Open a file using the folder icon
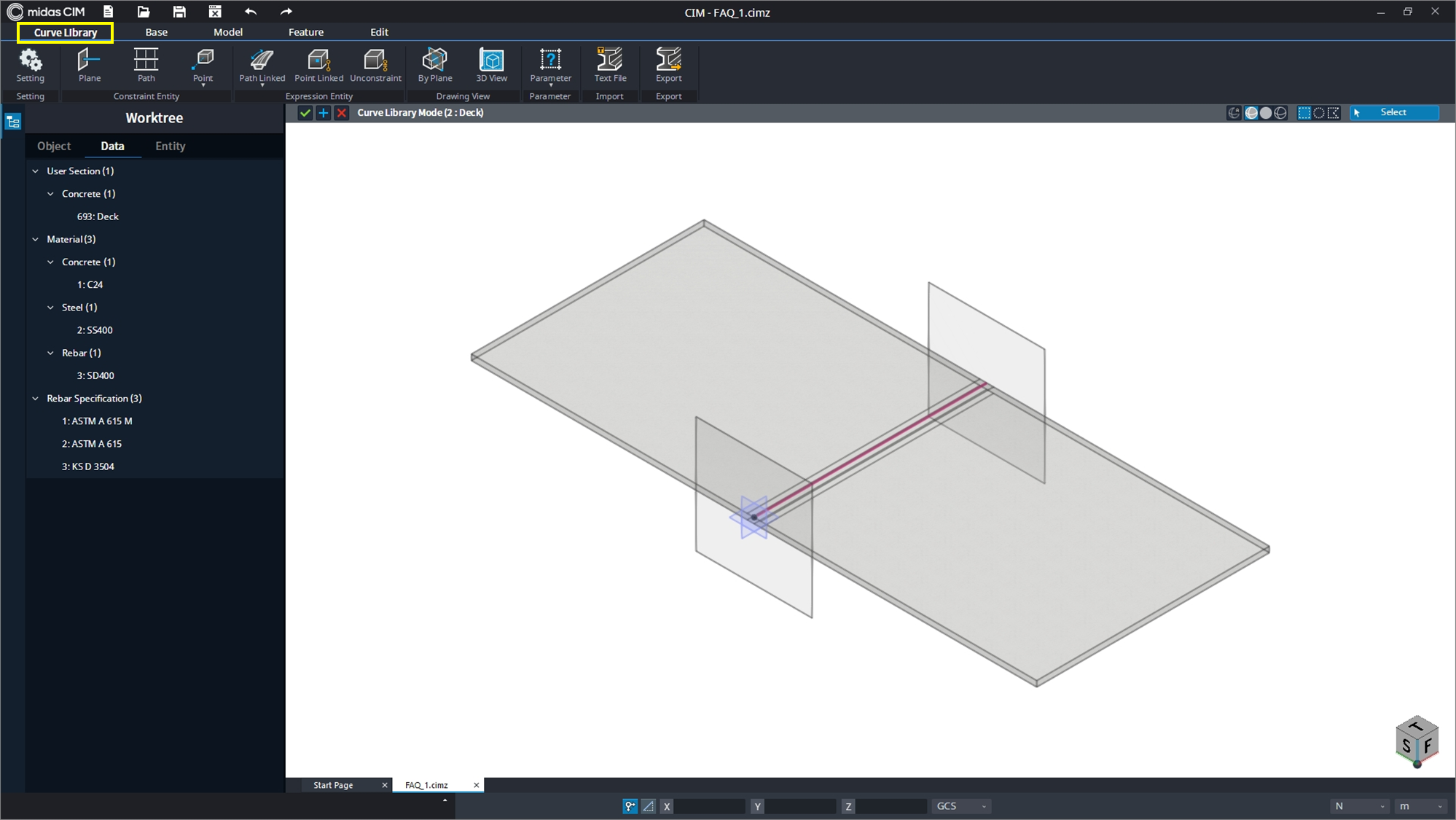 click(144, 12)
